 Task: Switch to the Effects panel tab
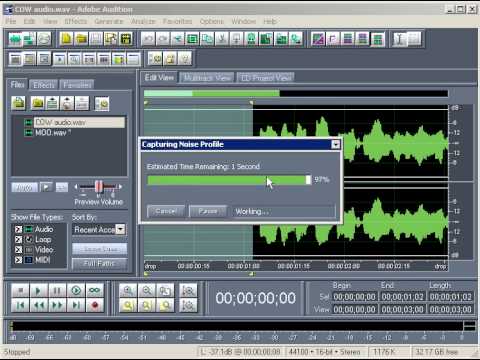(x=44, y=85)
